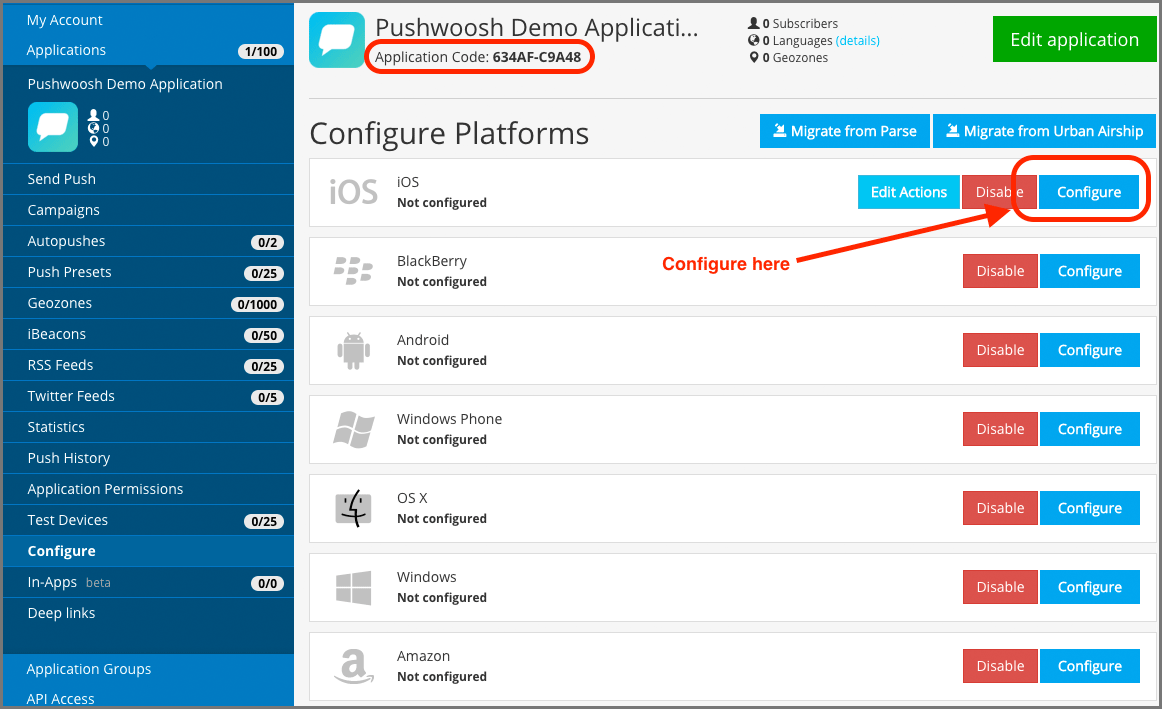Click the Android robot logo
Viewport: 1162px width, 709px height.
click(353, 350)
